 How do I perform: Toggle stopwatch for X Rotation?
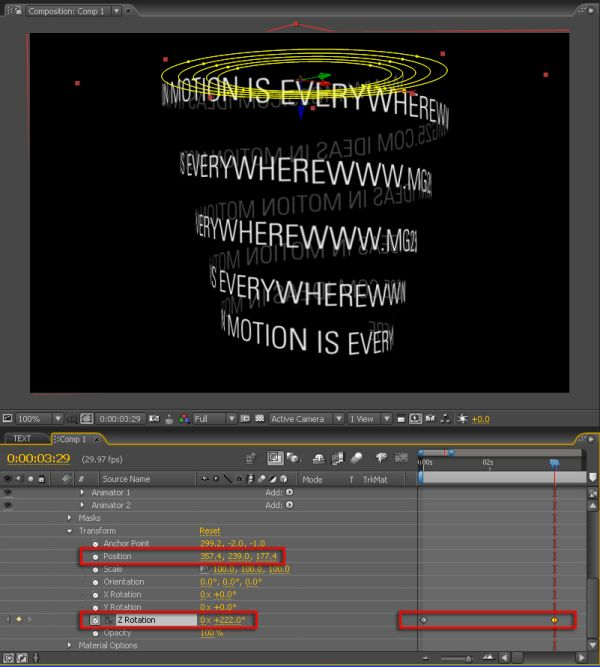[95, 595]
